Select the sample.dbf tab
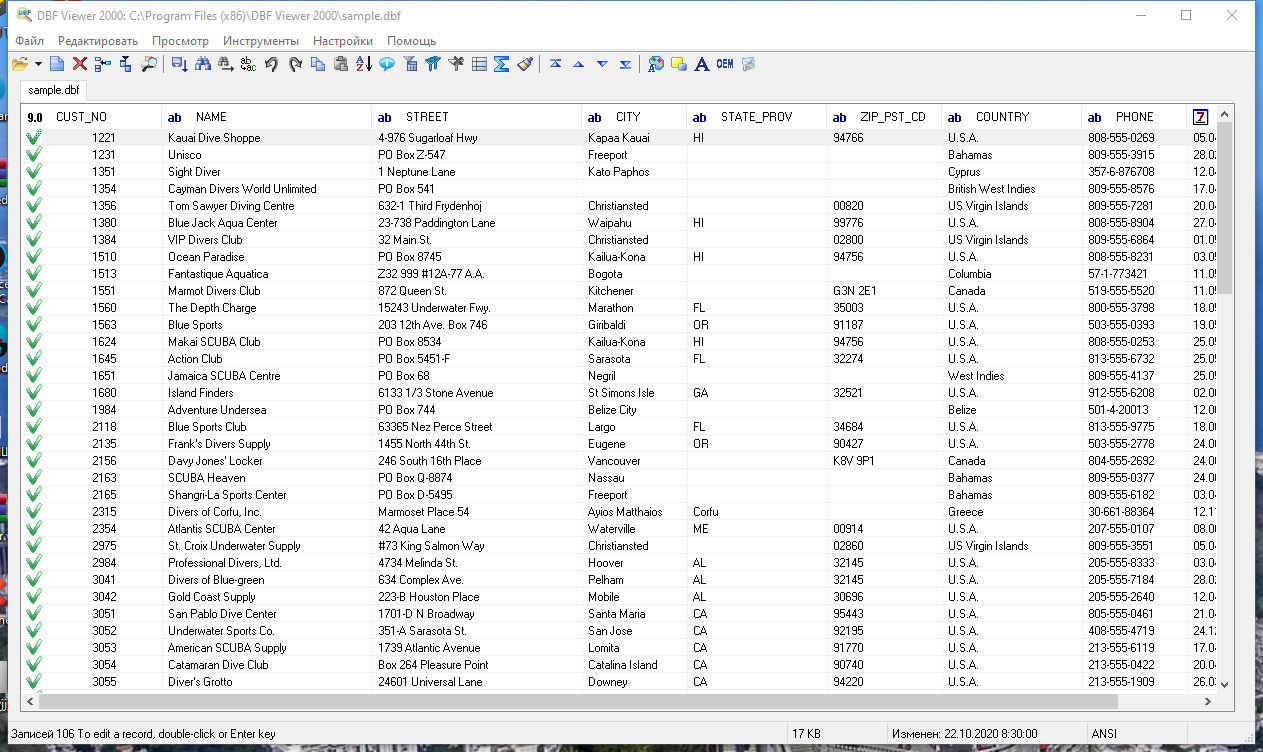This screenshot has height=752, width=1263. [x=53, y=90]
